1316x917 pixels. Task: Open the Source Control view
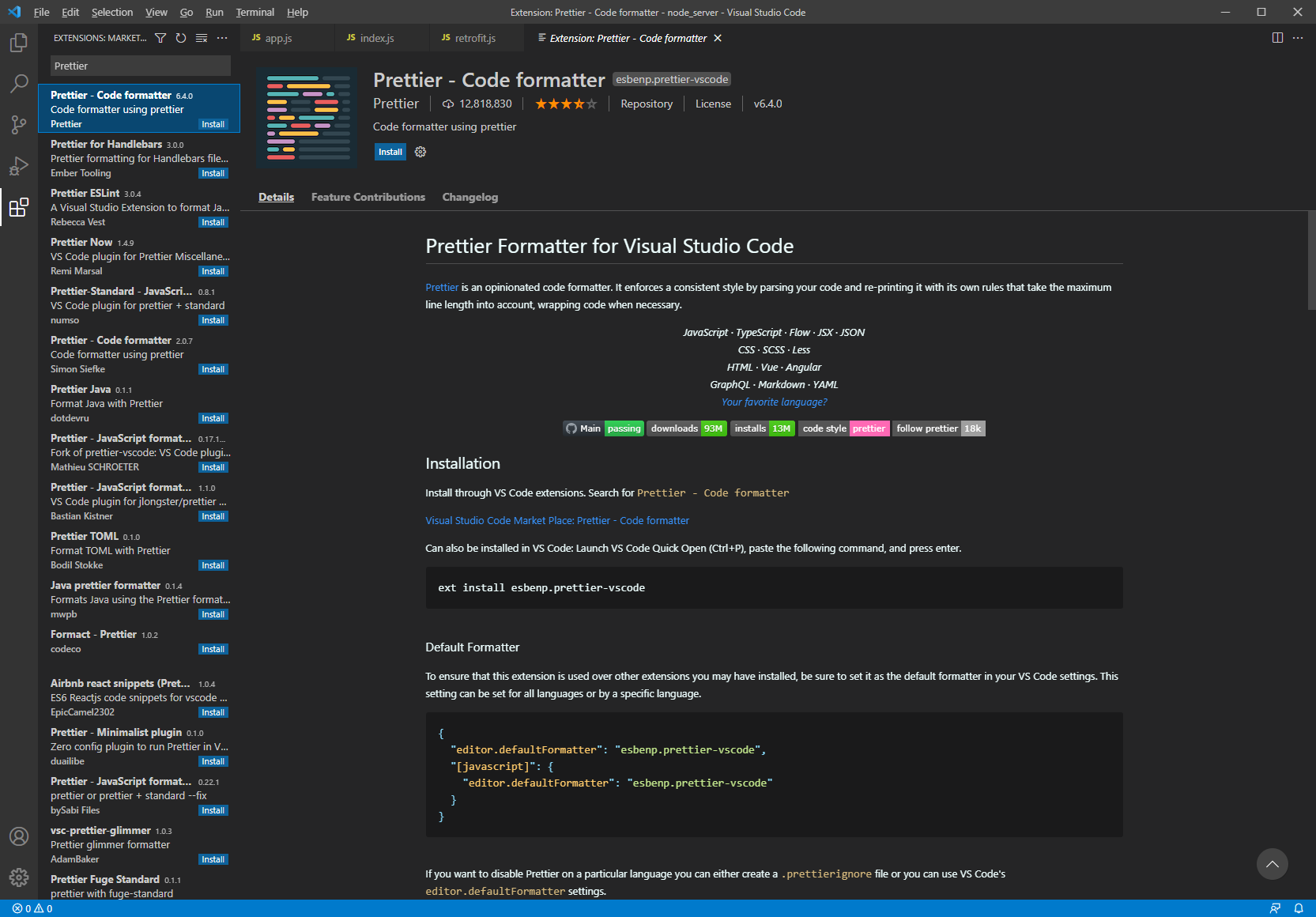point(19,124)
